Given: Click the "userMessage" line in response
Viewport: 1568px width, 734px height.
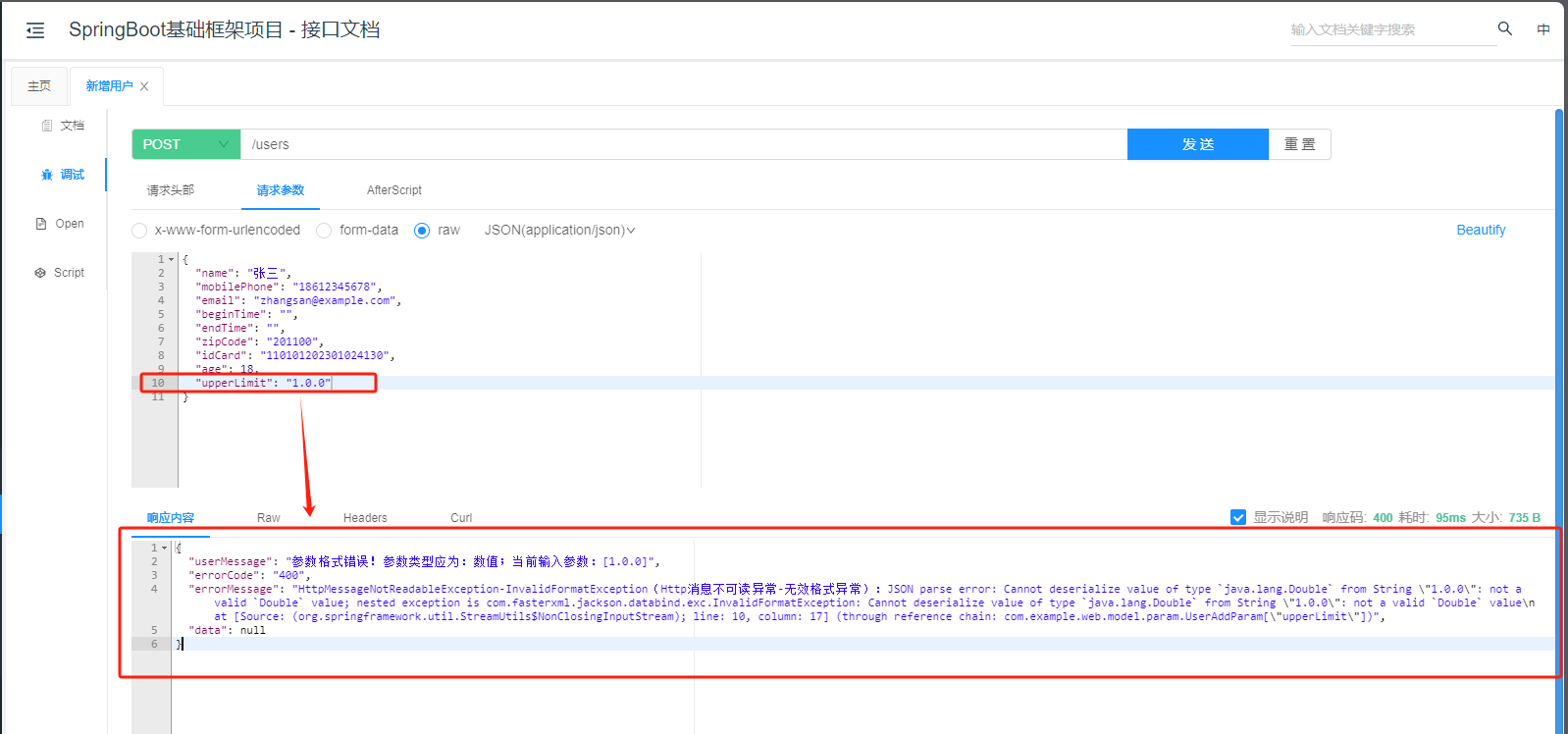Looking at the screenshot, I should pyautogui.click(x=424, y=561).
